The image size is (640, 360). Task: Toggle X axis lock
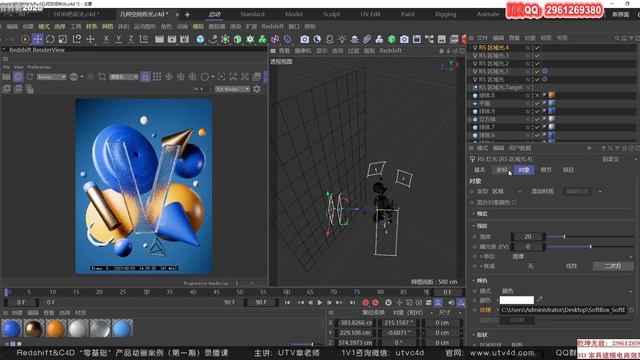(x=106, y=39)
